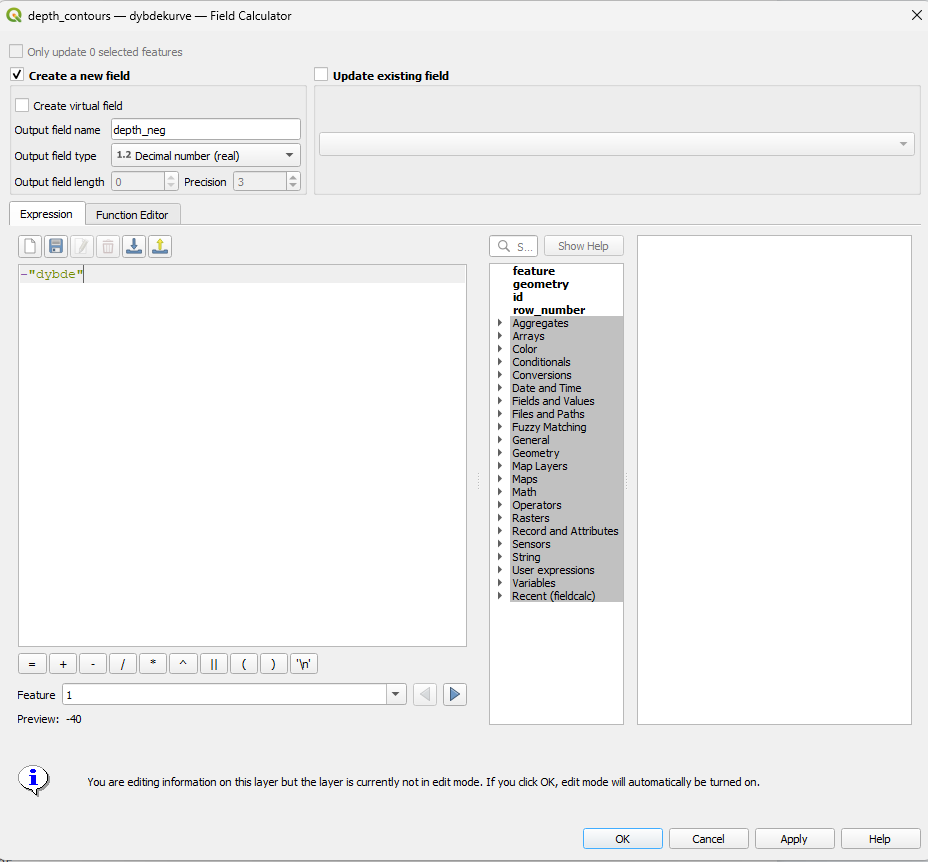This screenshot has width=928, height=862.
Task: Enable the Create virtual field checkbox
Action: [x=22, y=105]
